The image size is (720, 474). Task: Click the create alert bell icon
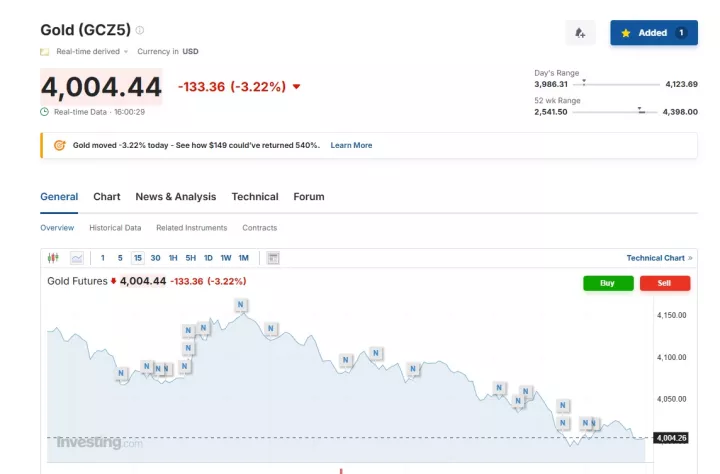(580, 33)
